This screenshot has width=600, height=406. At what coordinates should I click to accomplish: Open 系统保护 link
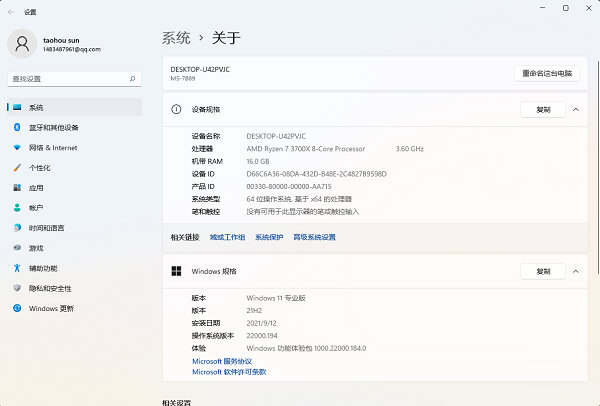(x=269, y=237)
